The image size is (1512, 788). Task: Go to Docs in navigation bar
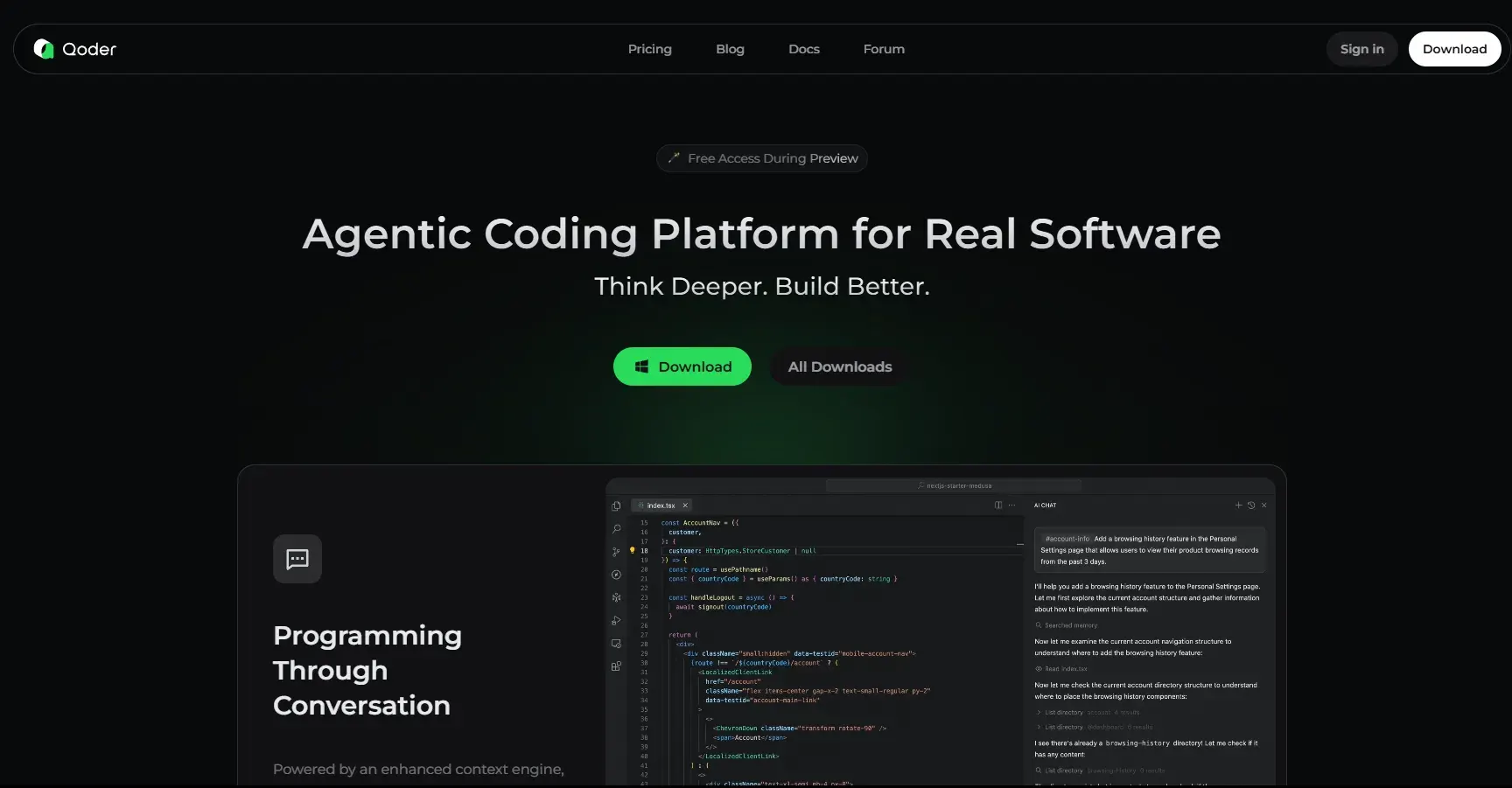803,49
